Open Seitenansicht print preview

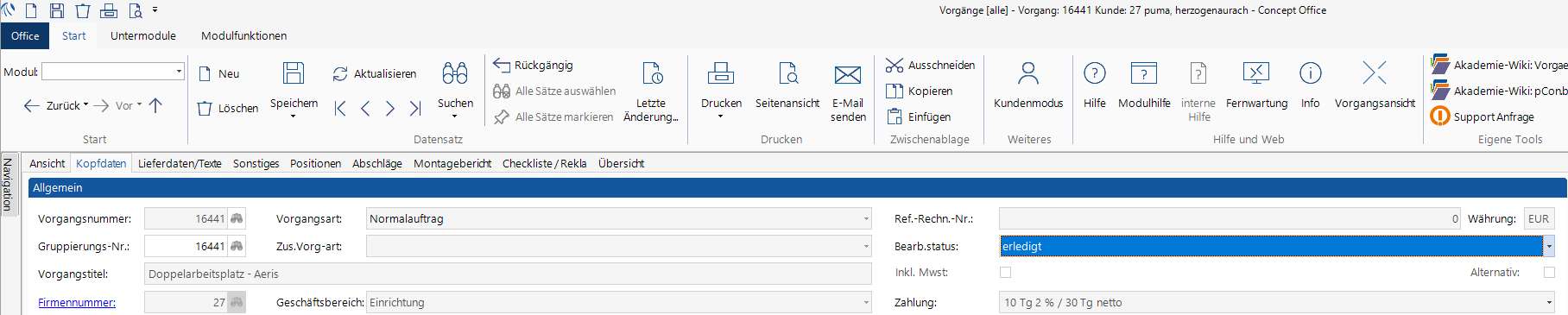787,73
